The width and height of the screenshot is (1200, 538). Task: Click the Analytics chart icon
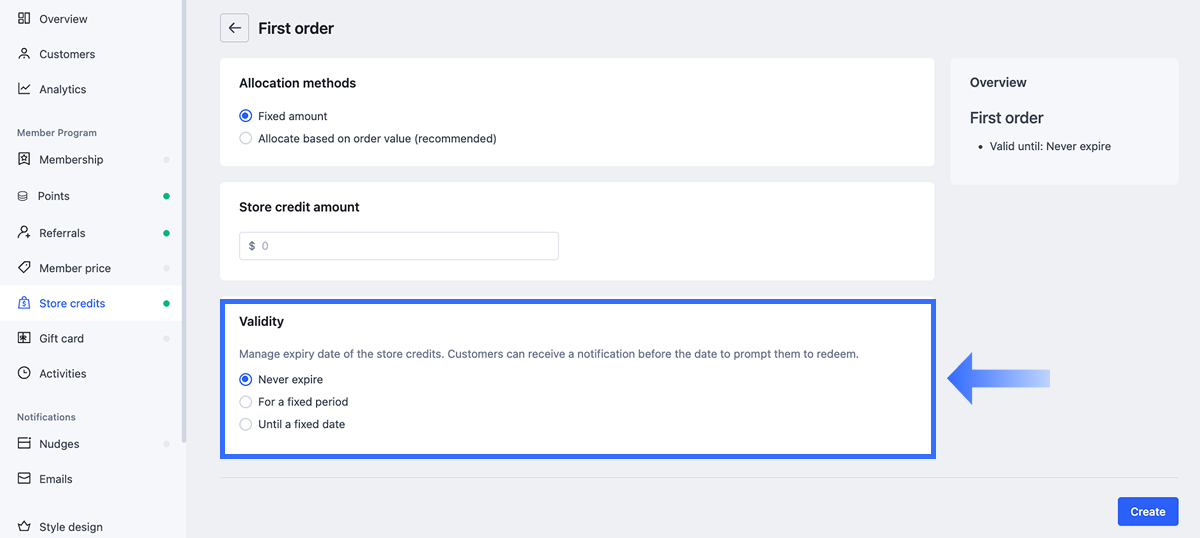[x=24, y=89]
